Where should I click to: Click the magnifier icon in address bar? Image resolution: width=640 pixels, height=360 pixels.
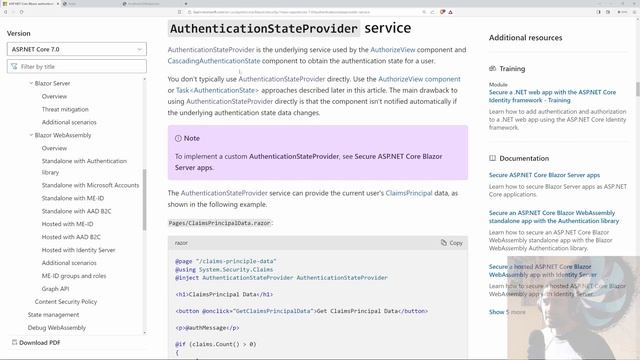424,12
